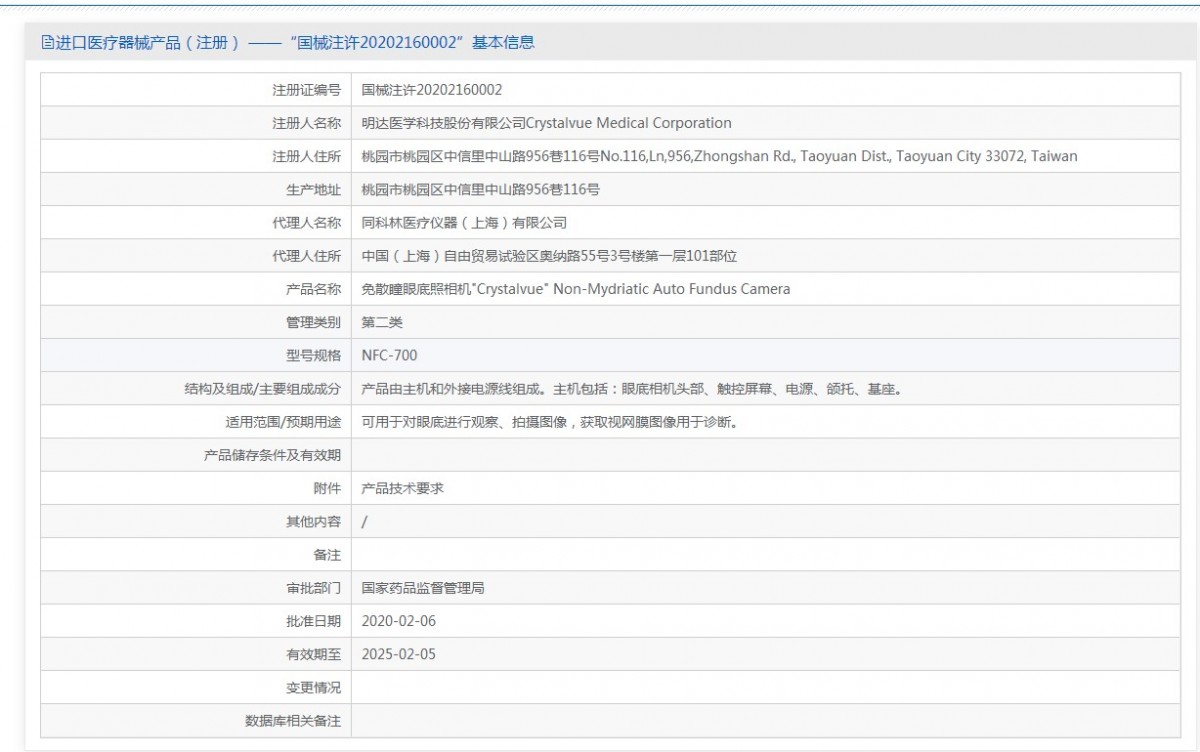
Task: Select the approval date 2020-02-06
Action: click(398, 621)
